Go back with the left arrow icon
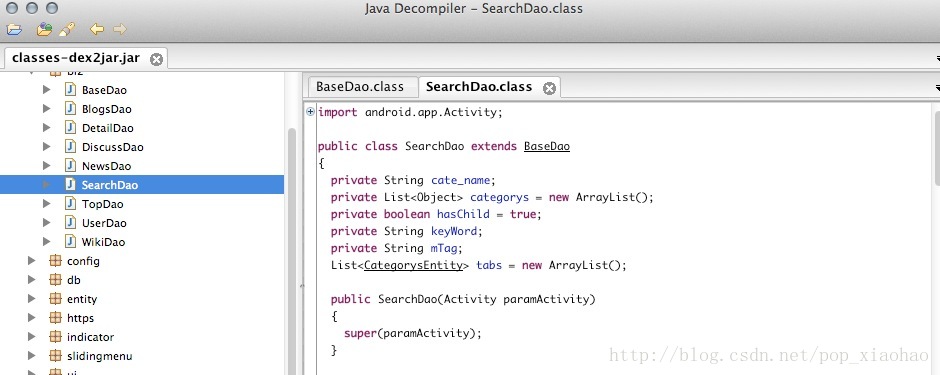The height and width of the screenshot is (375, 940). pos(97,29)
